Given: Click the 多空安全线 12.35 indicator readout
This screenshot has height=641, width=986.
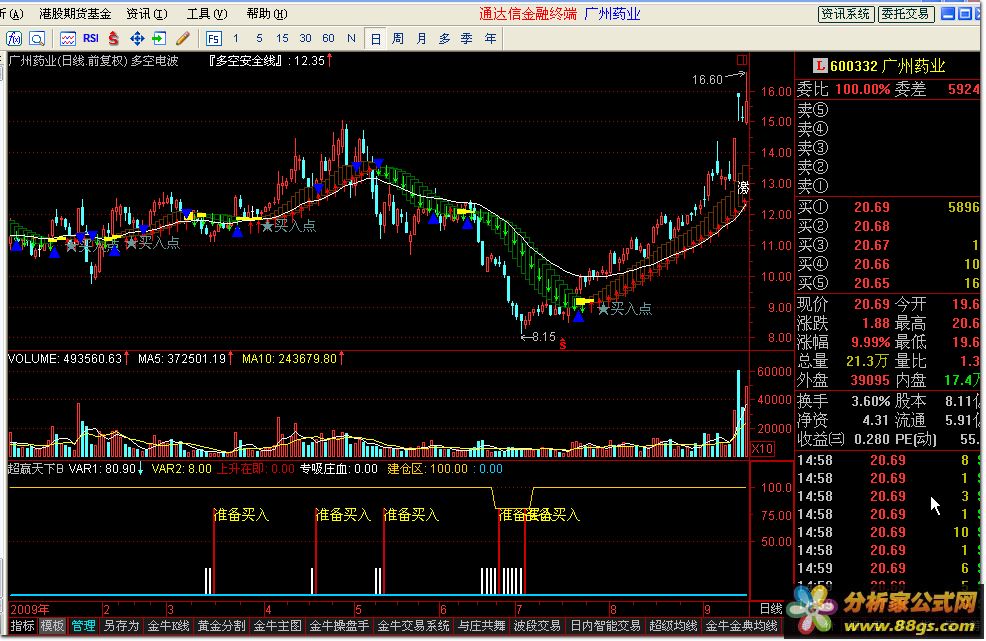Looking at the screenshot, I should tap(270, 61).
